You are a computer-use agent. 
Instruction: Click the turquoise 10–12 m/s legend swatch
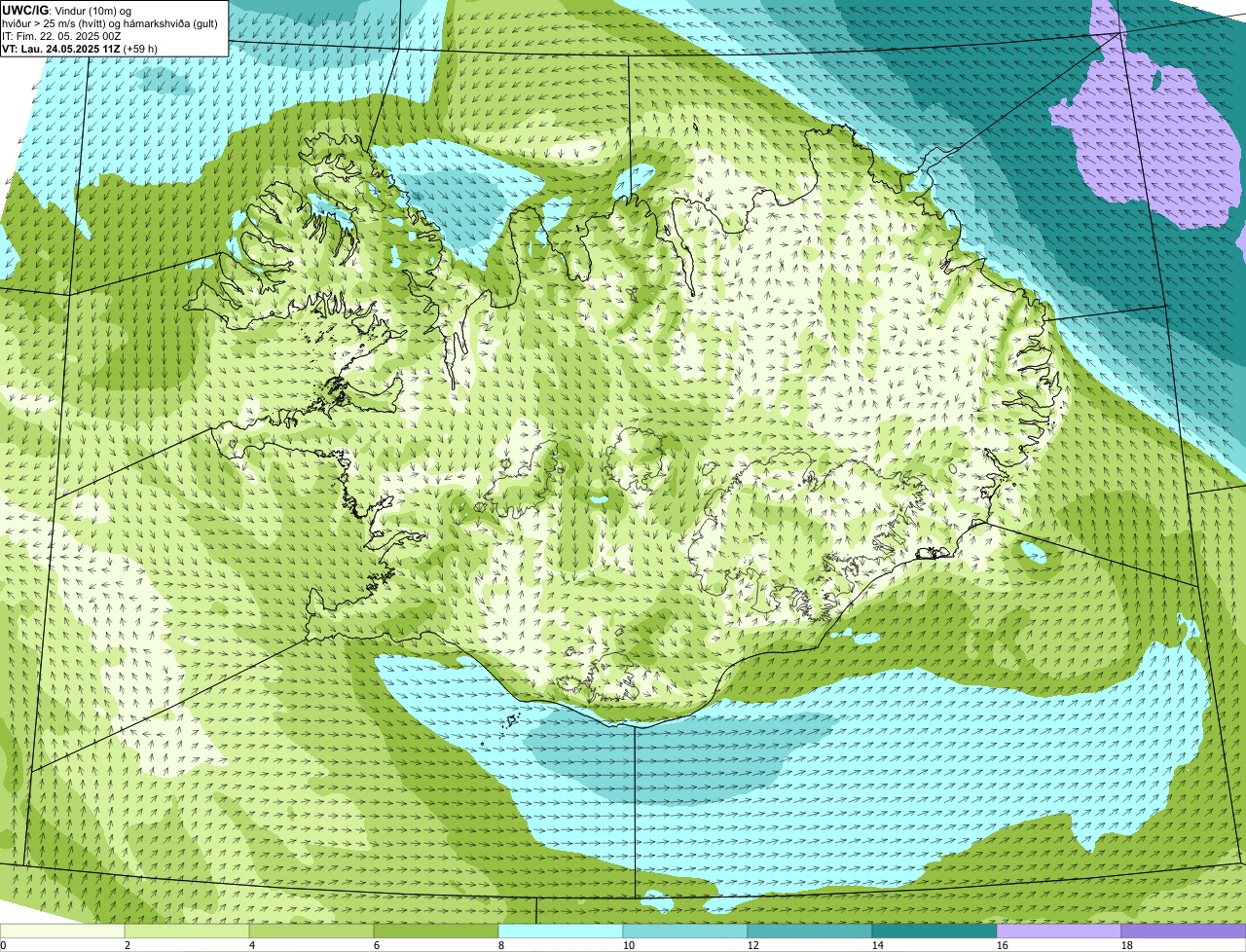pyautogui.click(x=685, y=932)
